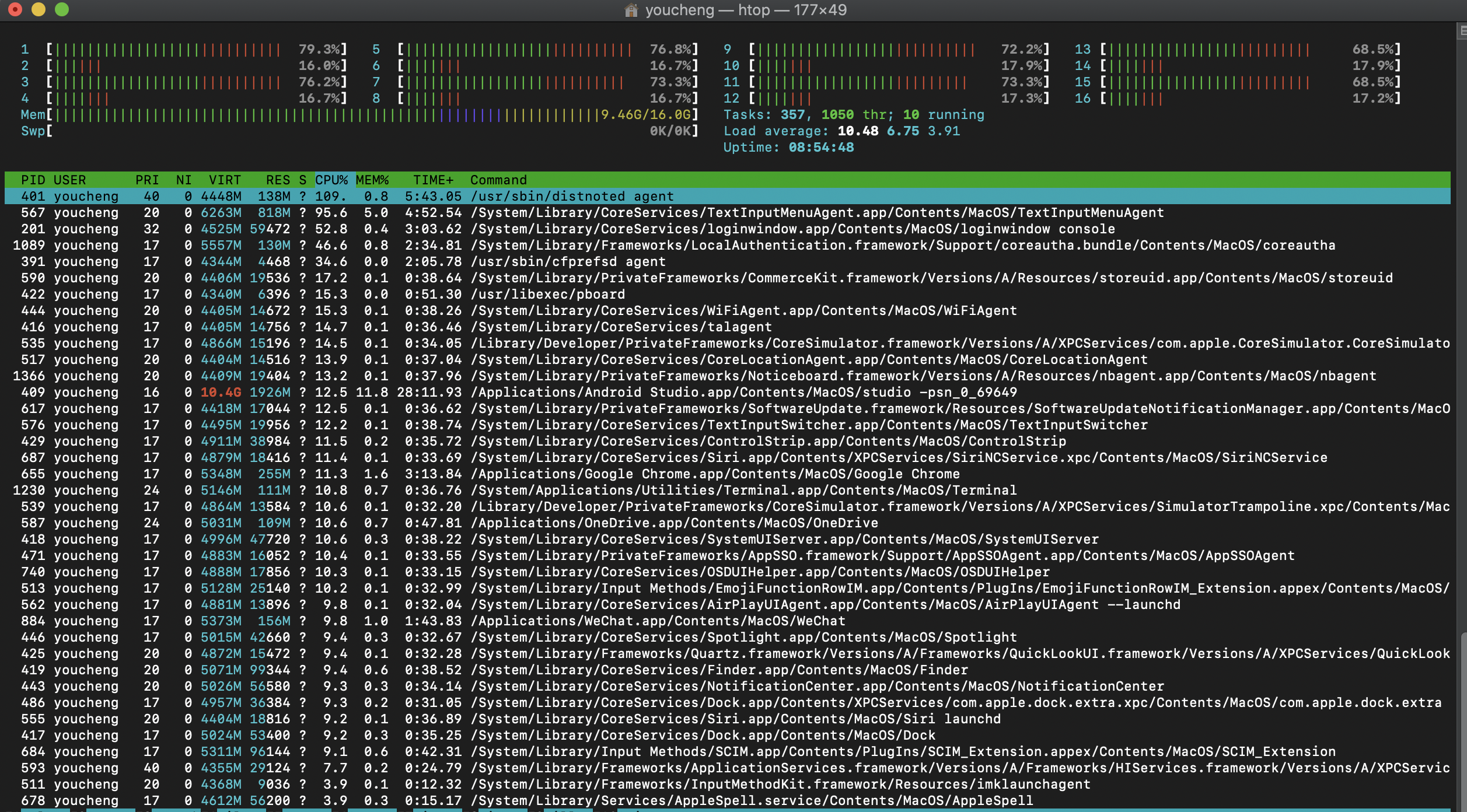
Task: Click the yellow minimize window button
Action: pos(39,9)
